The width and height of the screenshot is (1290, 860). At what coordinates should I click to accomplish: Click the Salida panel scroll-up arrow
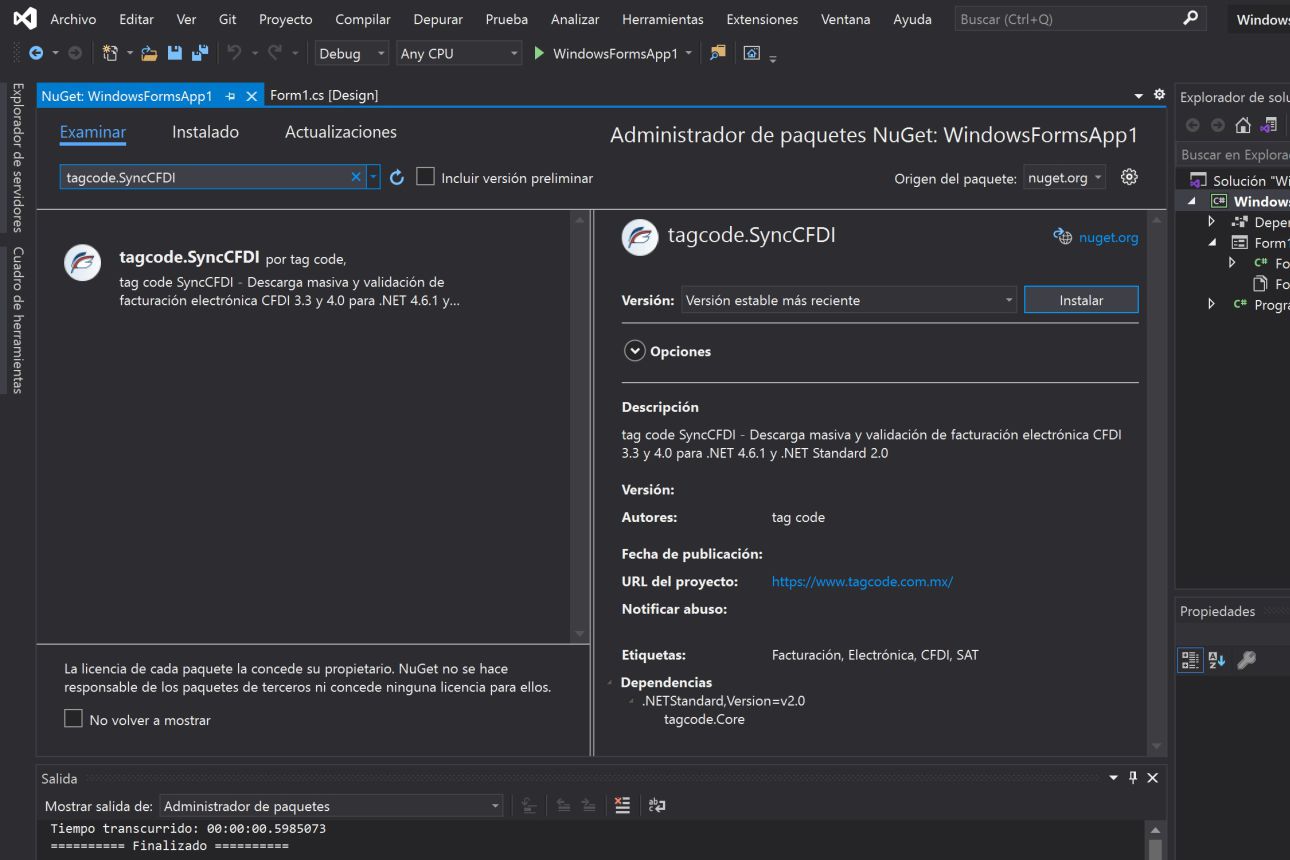click(1155, 830)
